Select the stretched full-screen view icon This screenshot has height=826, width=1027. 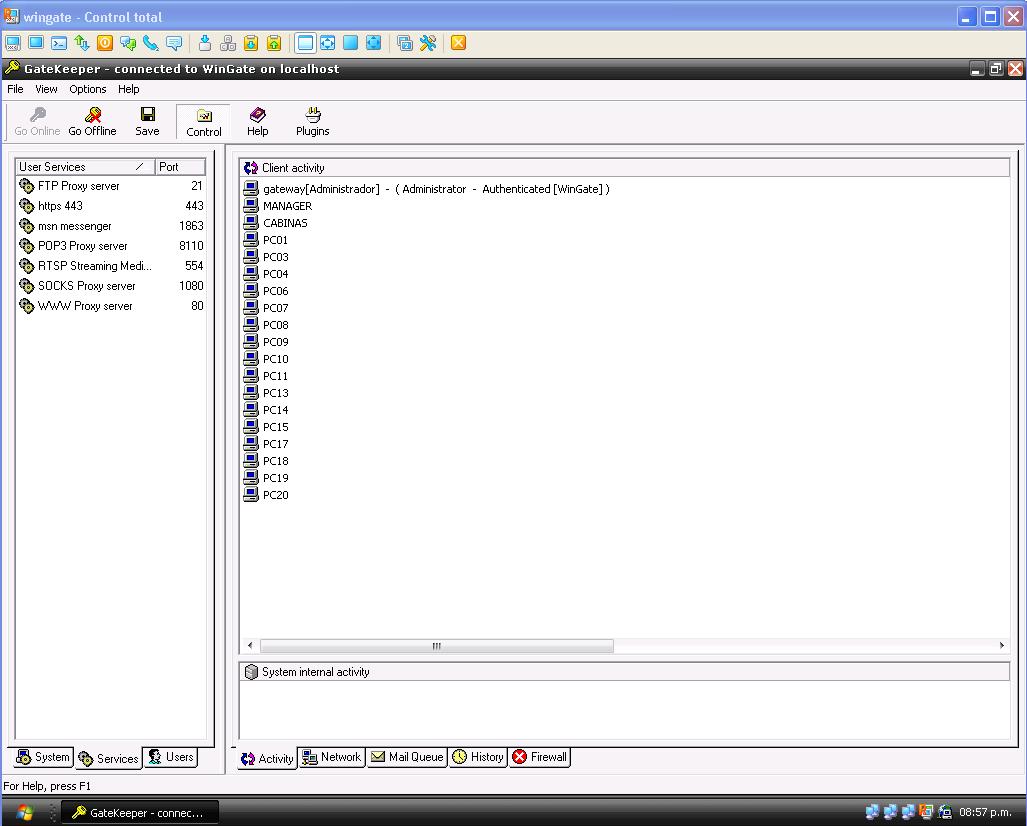point(373,43)
